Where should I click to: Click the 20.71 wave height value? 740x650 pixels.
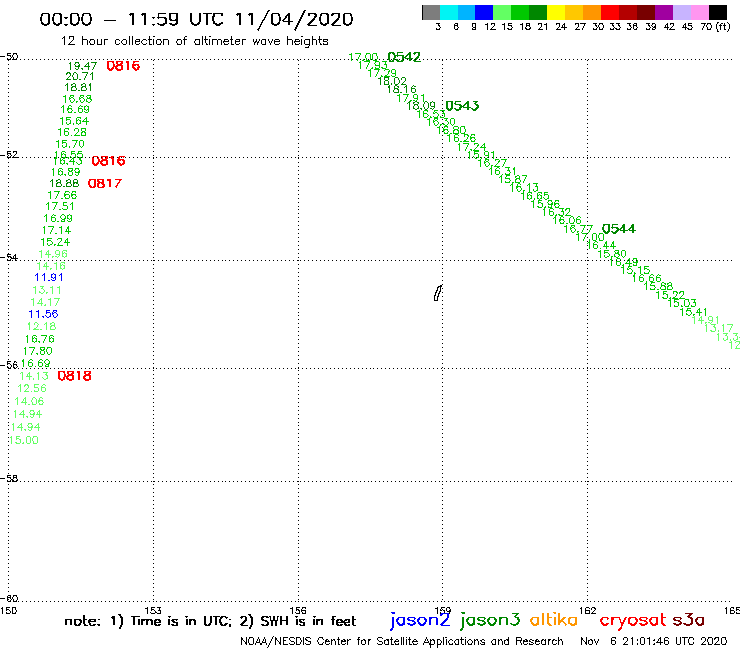[x=80, y=76]
